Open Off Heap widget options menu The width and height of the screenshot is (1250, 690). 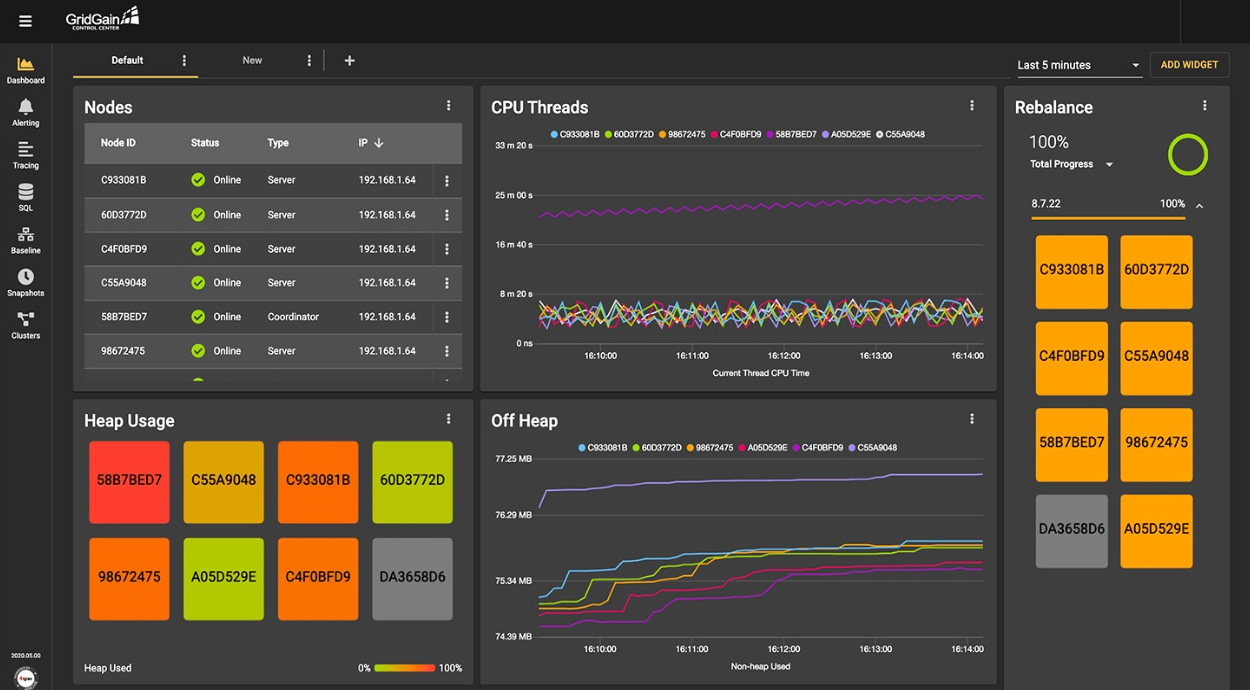tap(972, 420)
